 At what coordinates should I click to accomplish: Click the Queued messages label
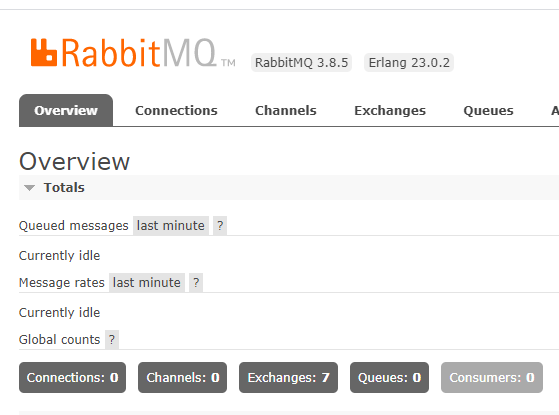coord(73,226)
